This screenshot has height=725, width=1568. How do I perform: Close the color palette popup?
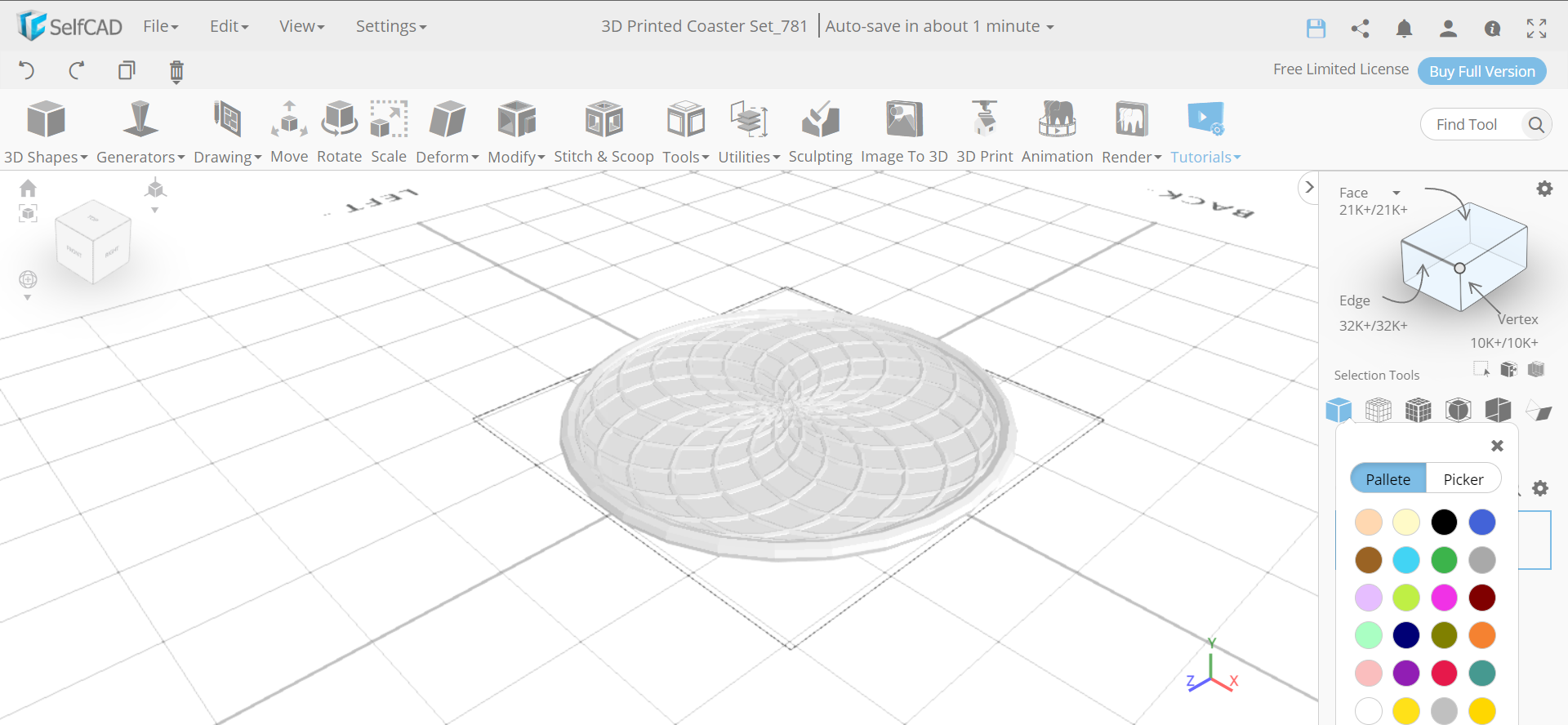[1497, 446]
